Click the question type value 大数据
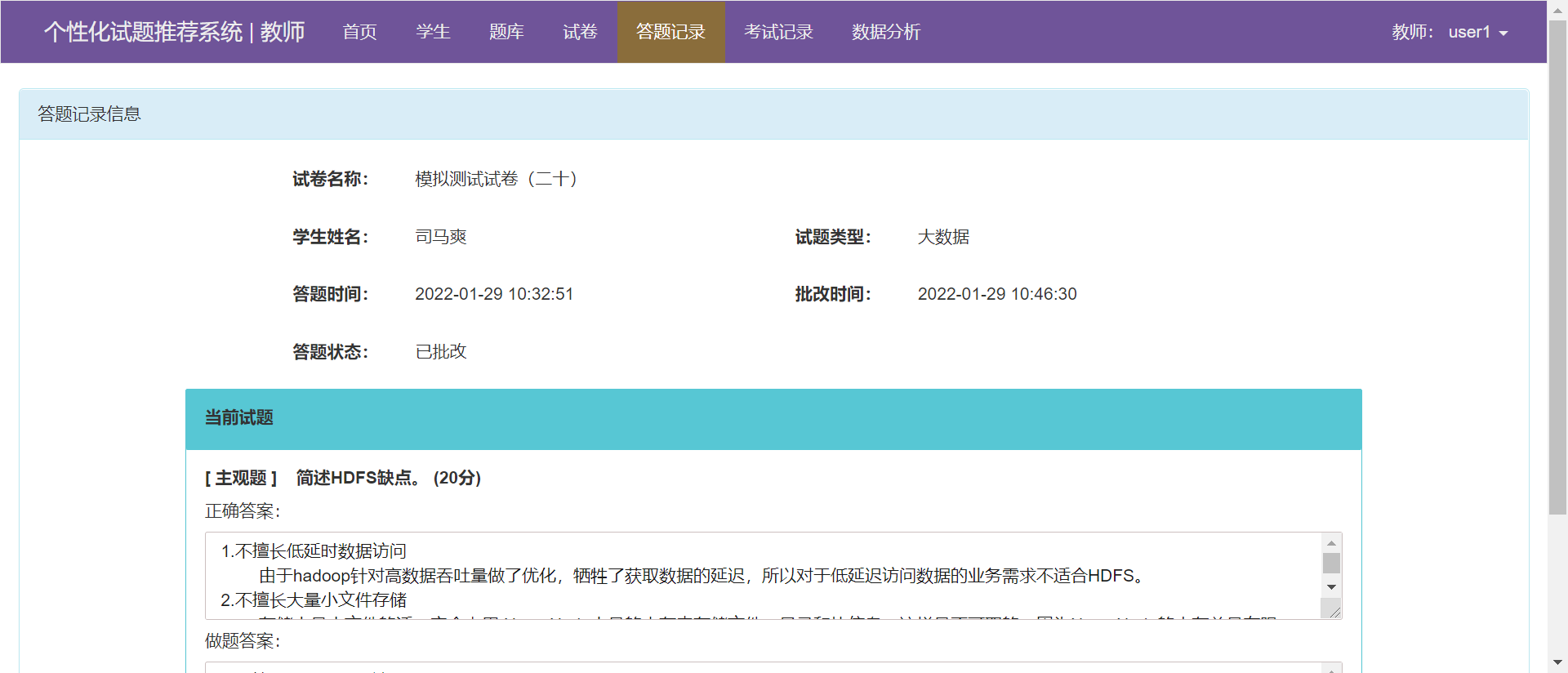This screenshot has width=1568, height=673. pyautogui.click(x=943, y=237)
